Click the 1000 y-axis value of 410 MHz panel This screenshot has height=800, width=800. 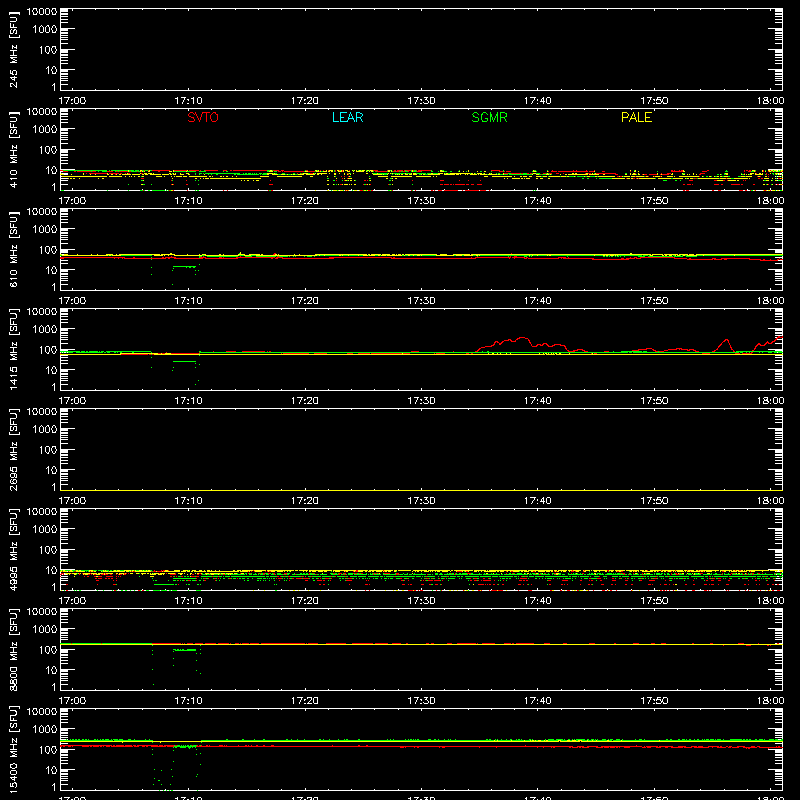pyautogui.click(x=45, y=130)
